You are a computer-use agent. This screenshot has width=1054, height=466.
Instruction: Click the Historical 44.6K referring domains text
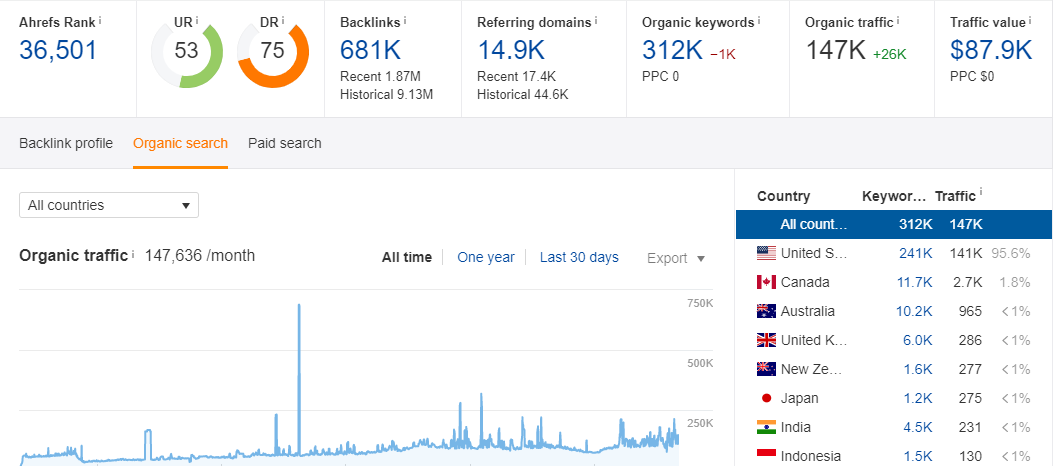point(522,95)
